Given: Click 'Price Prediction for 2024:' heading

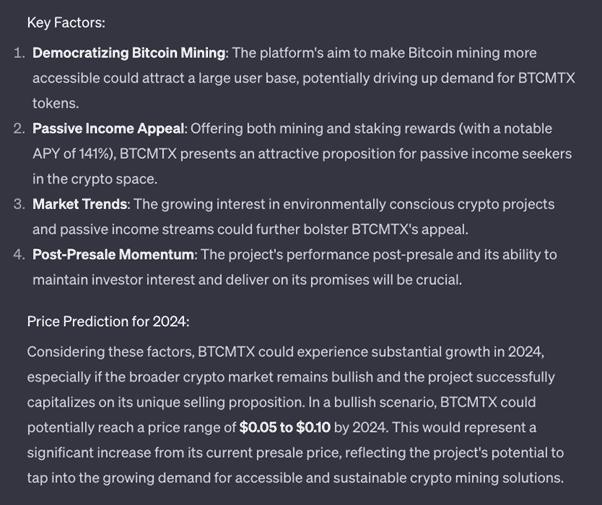Looking at the screenshot, I should pyautogui.click(x=108, y=321).
